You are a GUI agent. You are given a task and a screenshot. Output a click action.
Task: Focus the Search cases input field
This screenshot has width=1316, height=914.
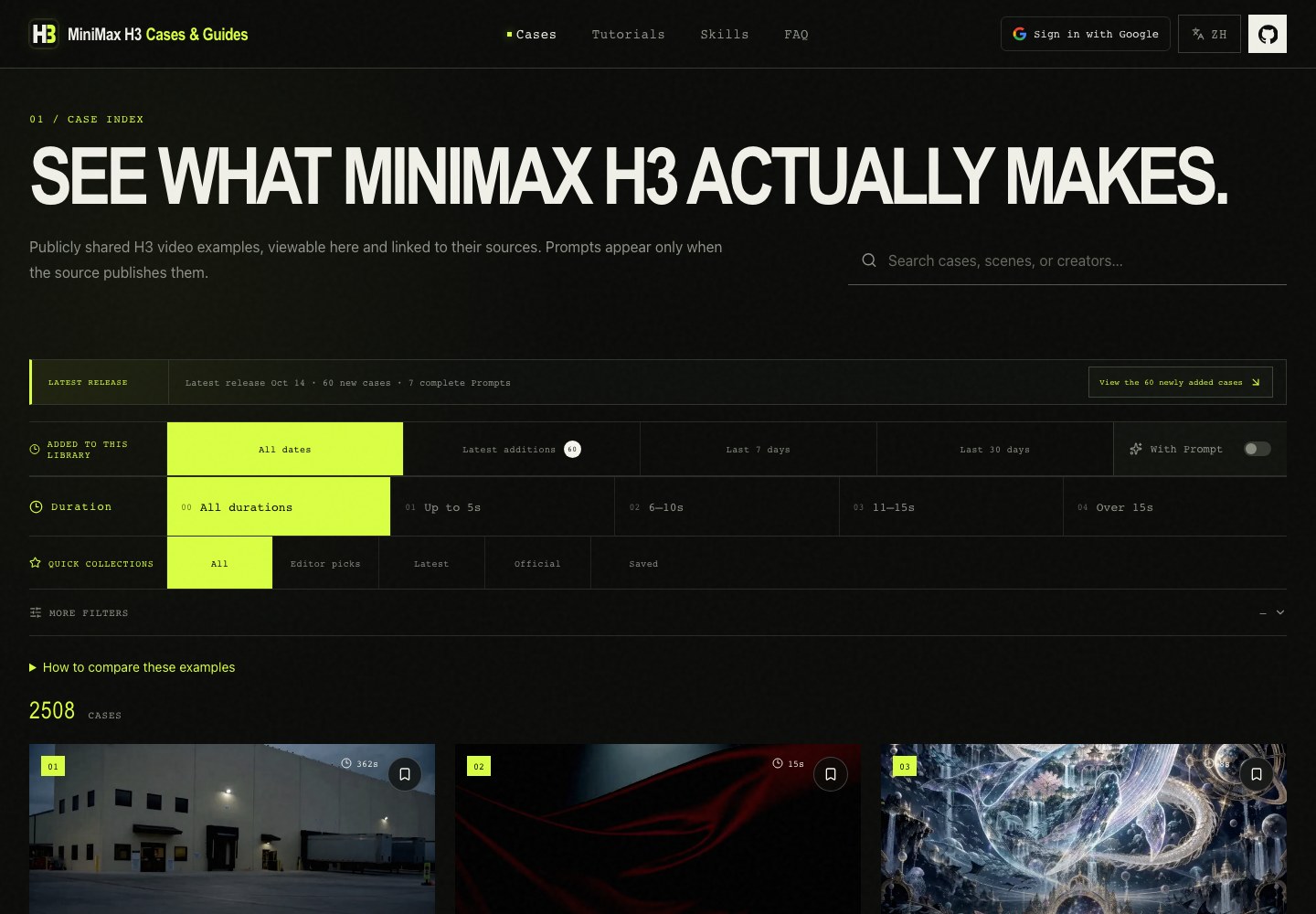pyautogui.click(x=1067, y=260)
